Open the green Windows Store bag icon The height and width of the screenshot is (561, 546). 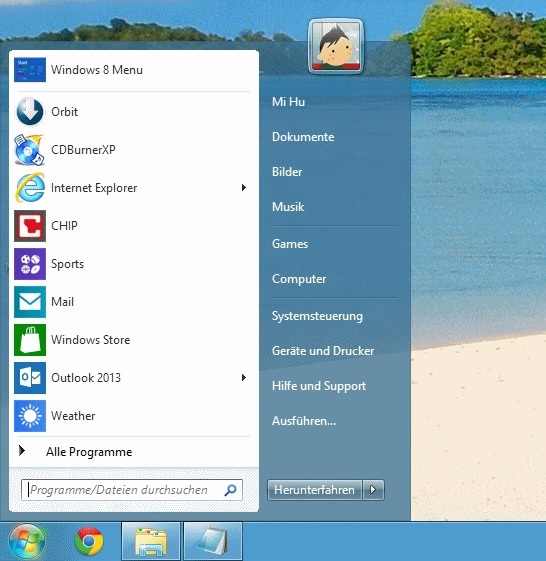click(30, 340)
